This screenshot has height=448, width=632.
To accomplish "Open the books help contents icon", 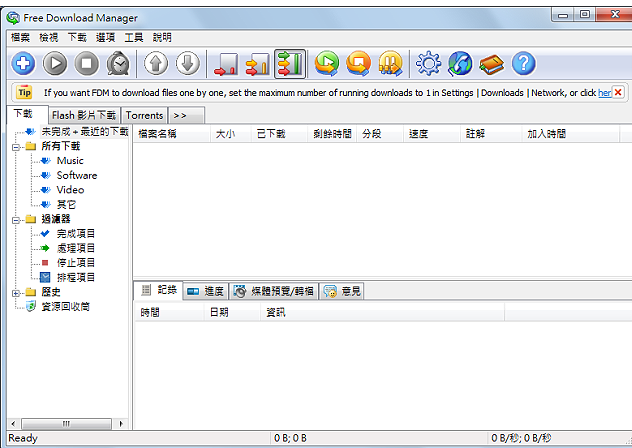I will point(492,65).
